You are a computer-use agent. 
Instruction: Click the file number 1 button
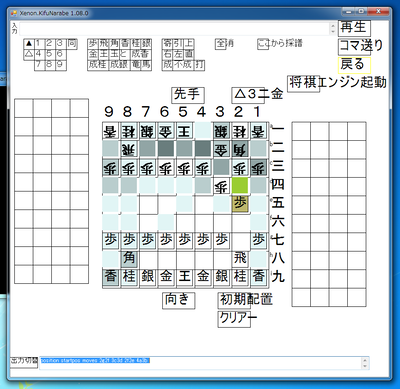coord(39,44)
